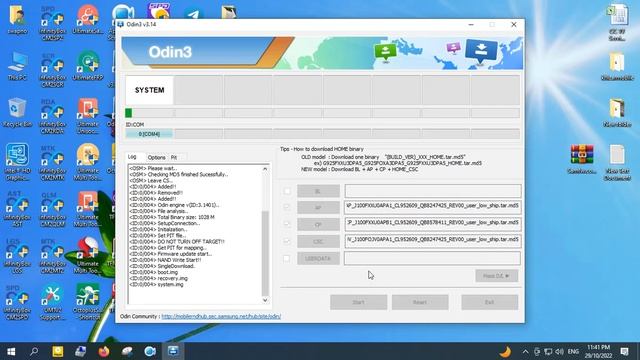
Task: Toggle the AP file checkbox
Action: coord(287,207)
